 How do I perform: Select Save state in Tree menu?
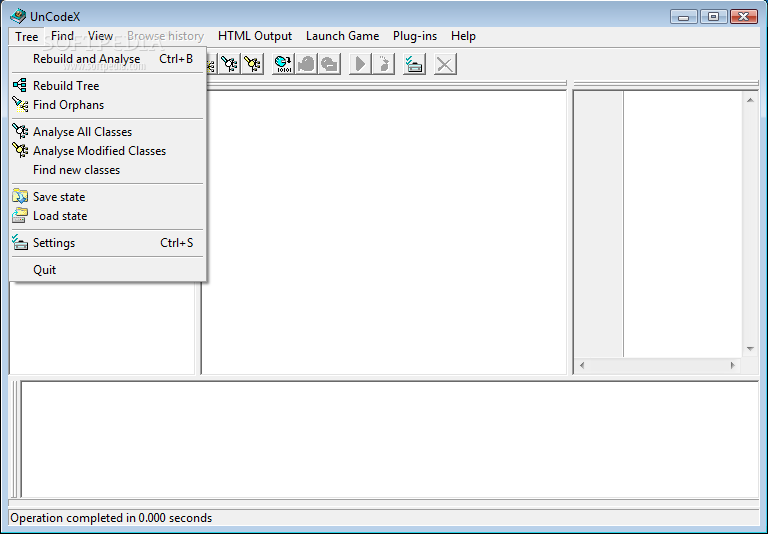[x=108, y=196]
